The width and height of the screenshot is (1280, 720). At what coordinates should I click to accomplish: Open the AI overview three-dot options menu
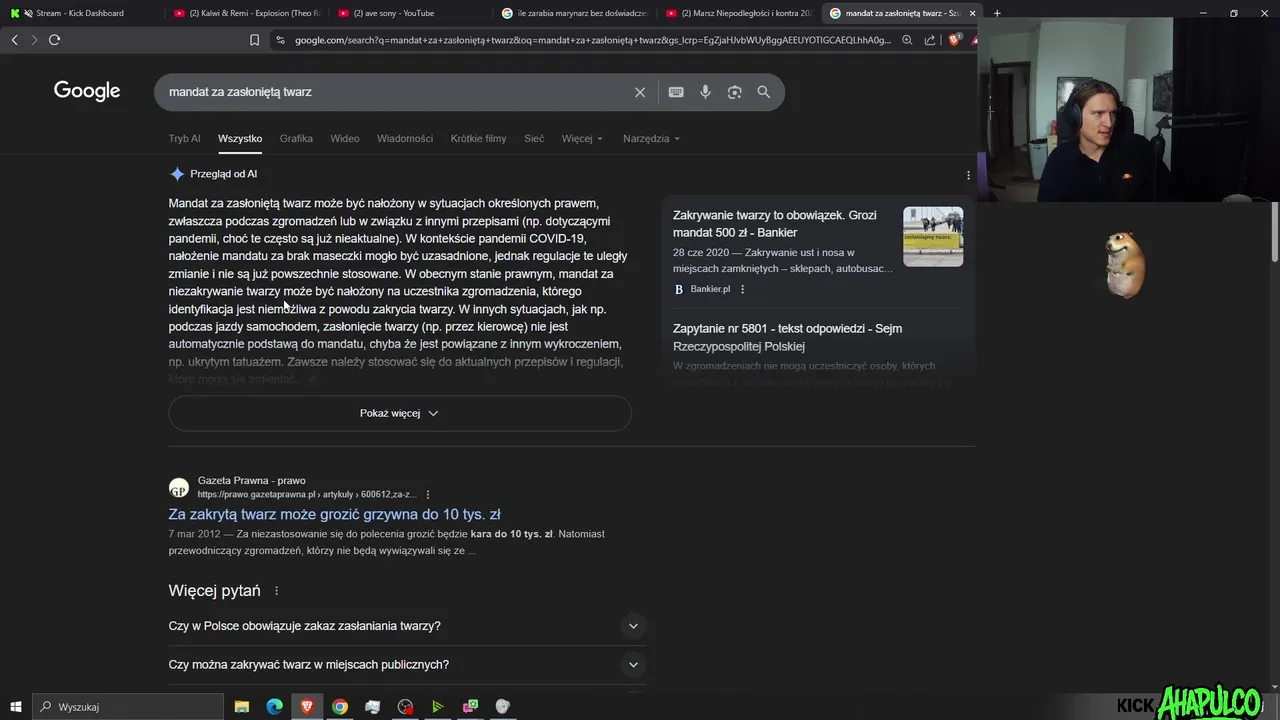pyautogui.click(x=968, y=175)
